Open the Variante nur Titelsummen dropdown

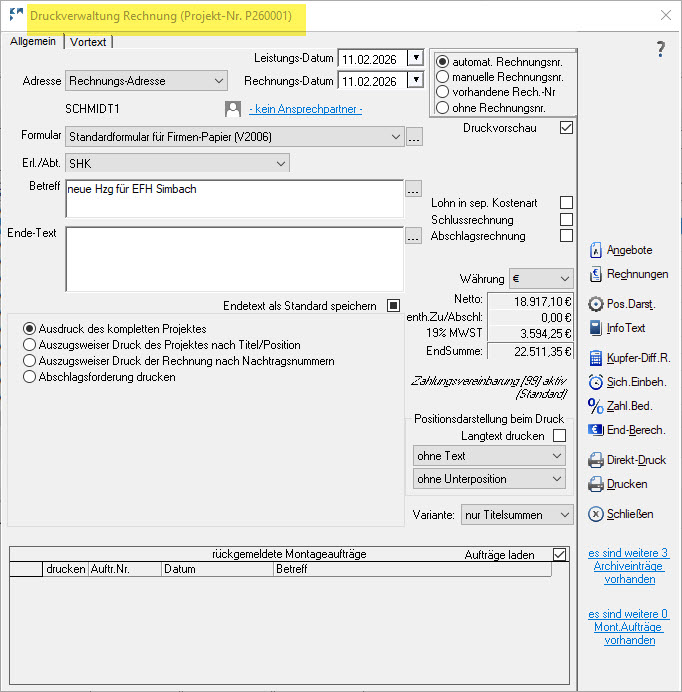click(x=565, y=514)
